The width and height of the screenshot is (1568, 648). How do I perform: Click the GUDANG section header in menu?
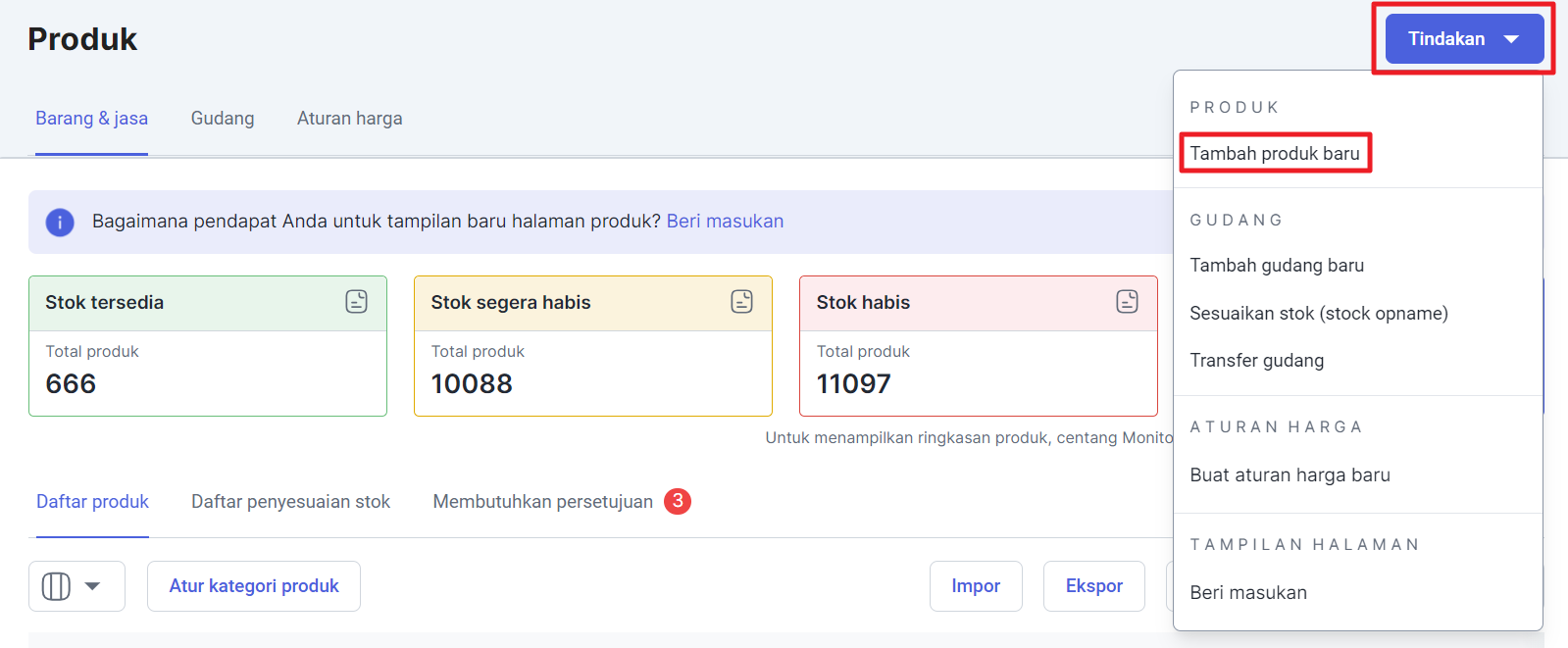click(x=1237, y=221)
